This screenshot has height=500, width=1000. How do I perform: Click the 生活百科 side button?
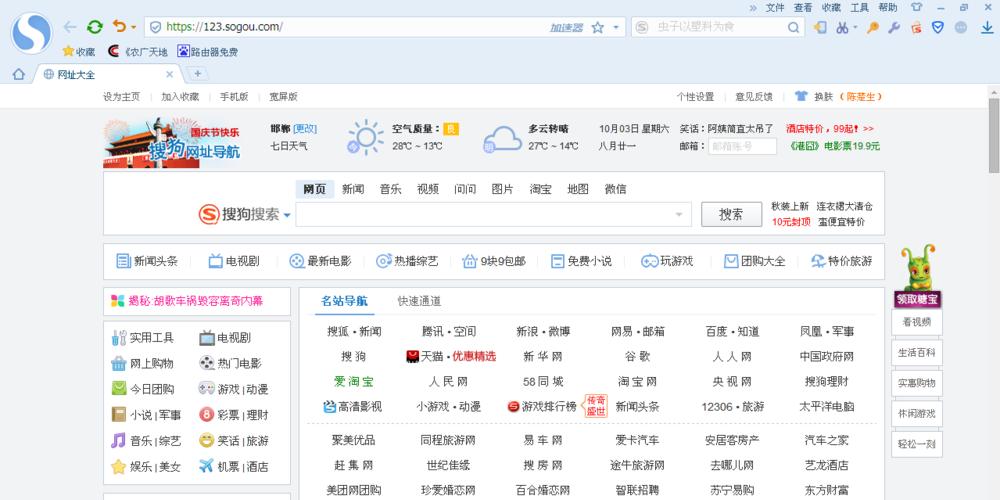pyautogui.click(x=916, y=353)
